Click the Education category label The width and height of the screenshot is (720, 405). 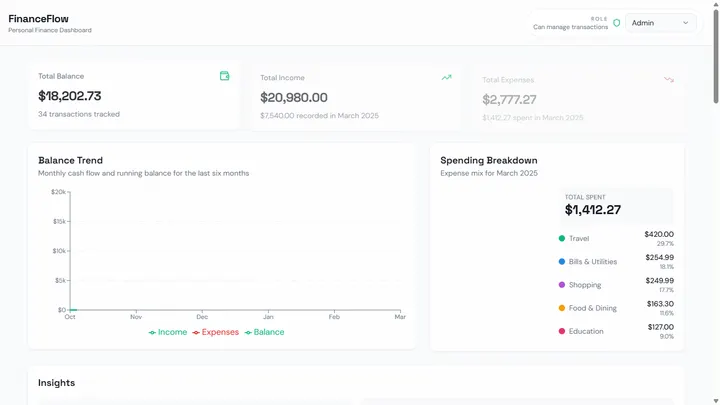point(586,331)
